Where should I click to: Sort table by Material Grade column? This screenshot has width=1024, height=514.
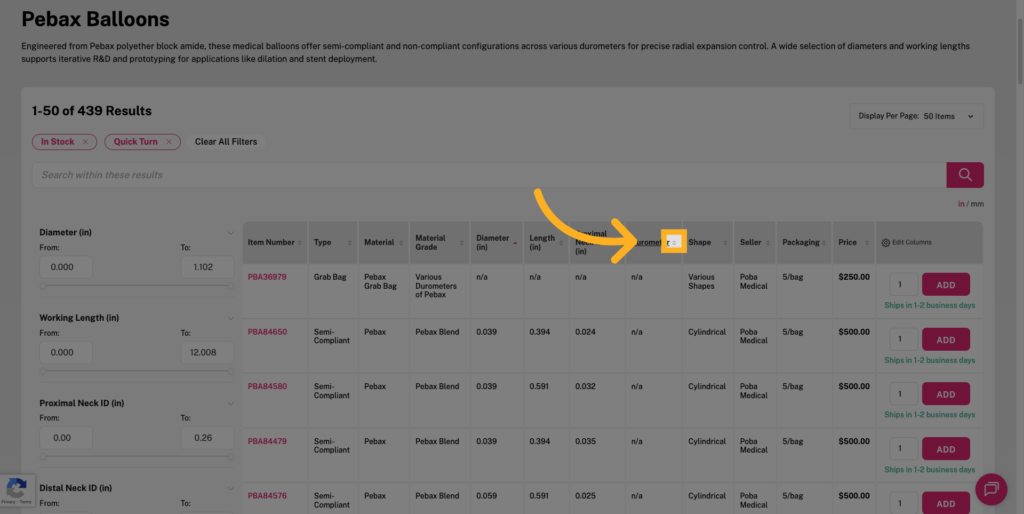[462, 242]
